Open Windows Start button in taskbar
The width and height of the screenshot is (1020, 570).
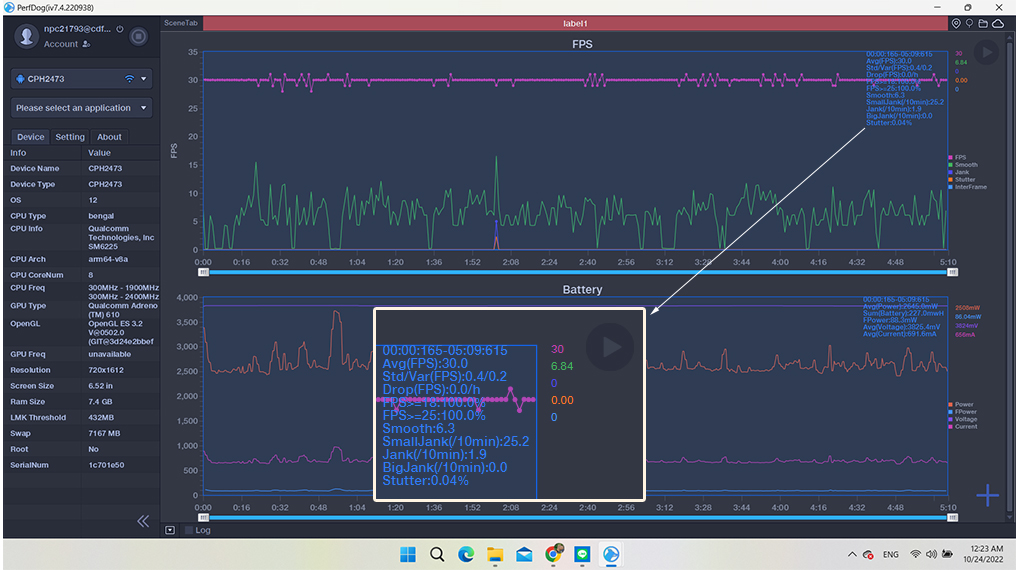408,554
